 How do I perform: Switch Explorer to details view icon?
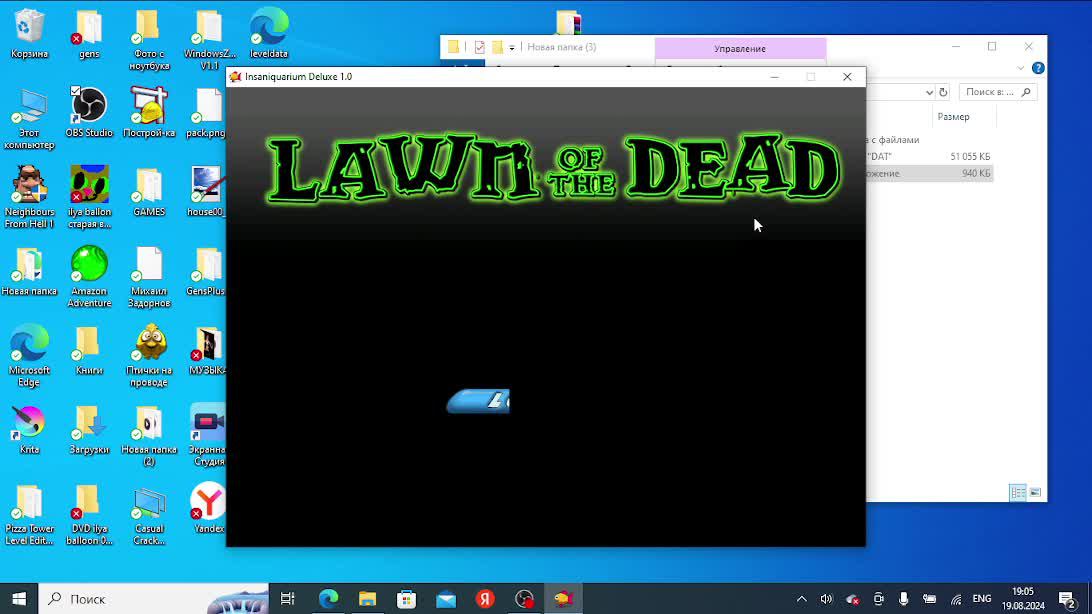[x=1018, y=492]
